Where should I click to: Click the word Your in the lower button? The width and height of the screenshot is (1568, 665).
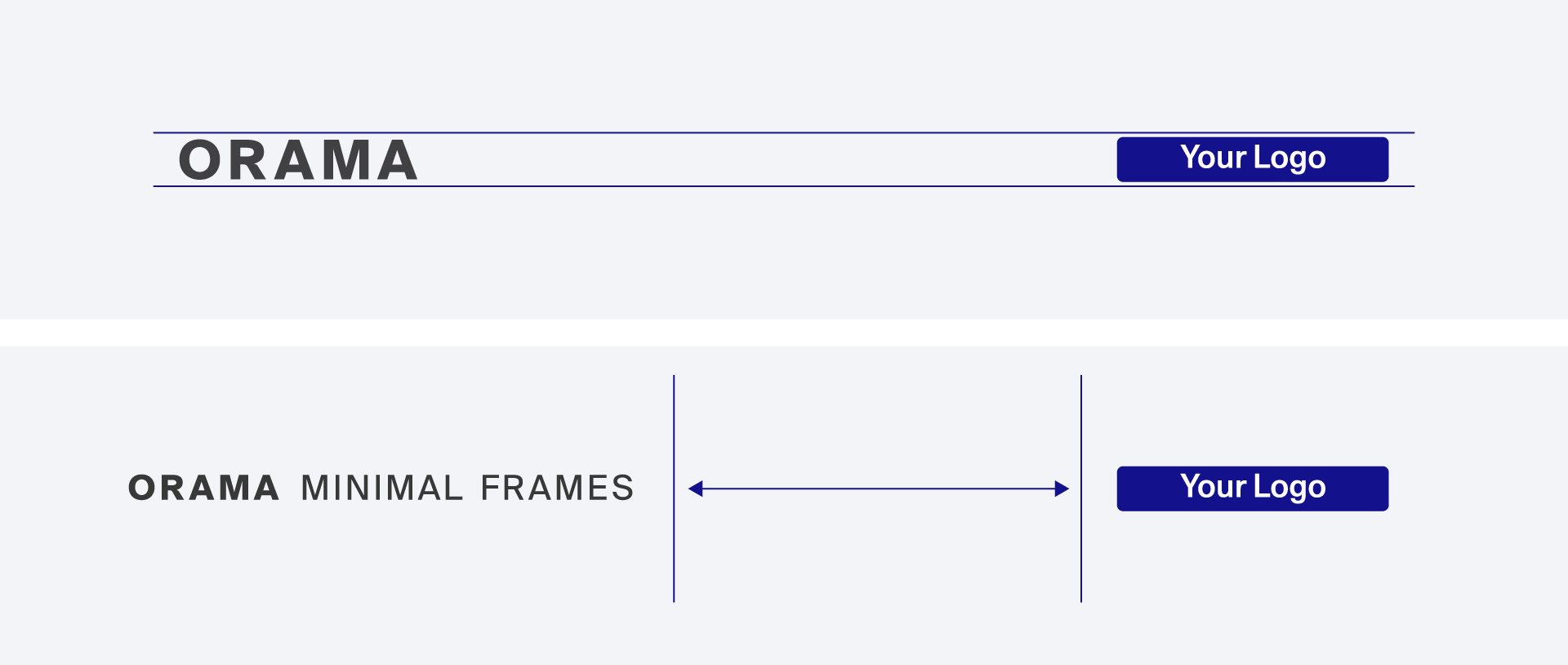coord(1214,487)
